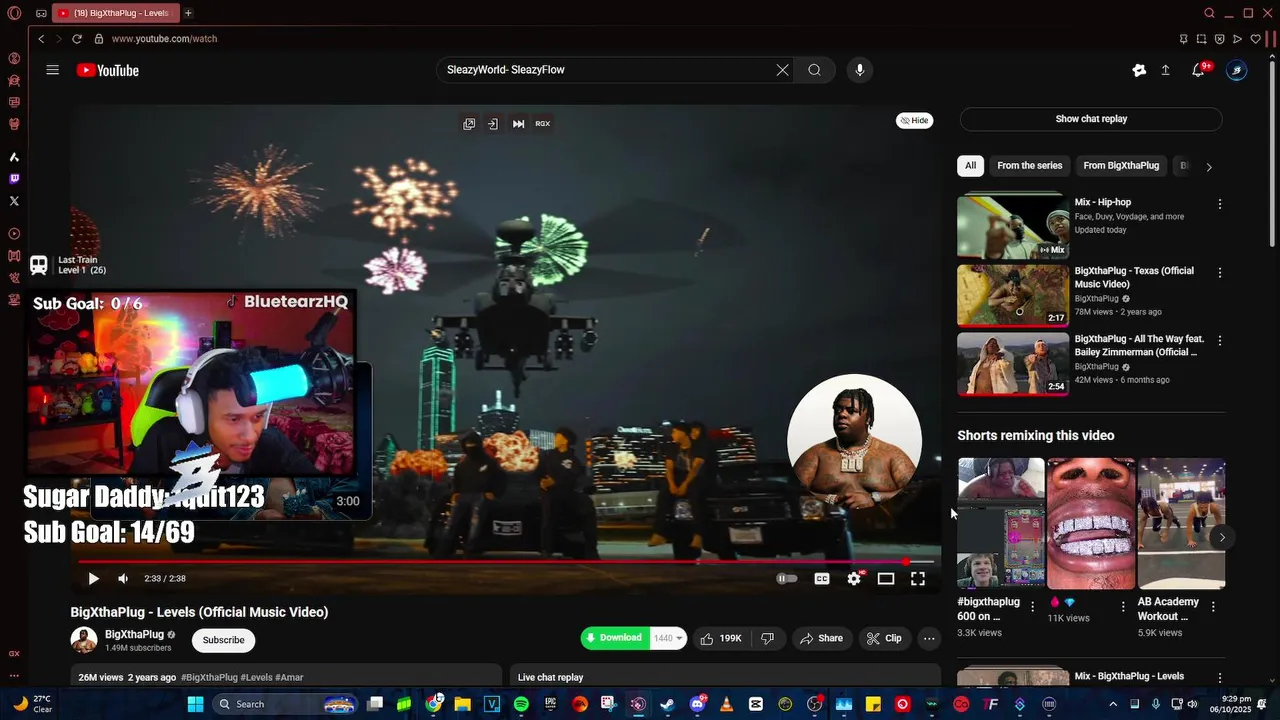Seek on the red video progress bar

507,562
